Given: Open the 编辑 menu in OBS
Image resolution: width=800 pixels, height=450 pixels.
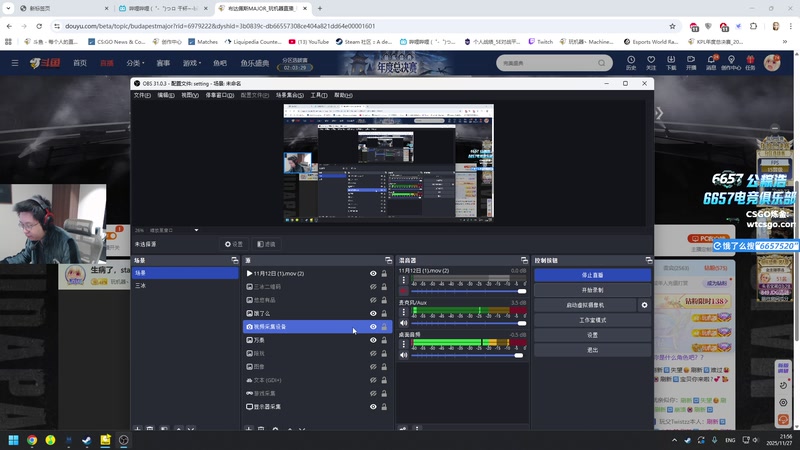Looking at the screenshot, I should (166, 95).
